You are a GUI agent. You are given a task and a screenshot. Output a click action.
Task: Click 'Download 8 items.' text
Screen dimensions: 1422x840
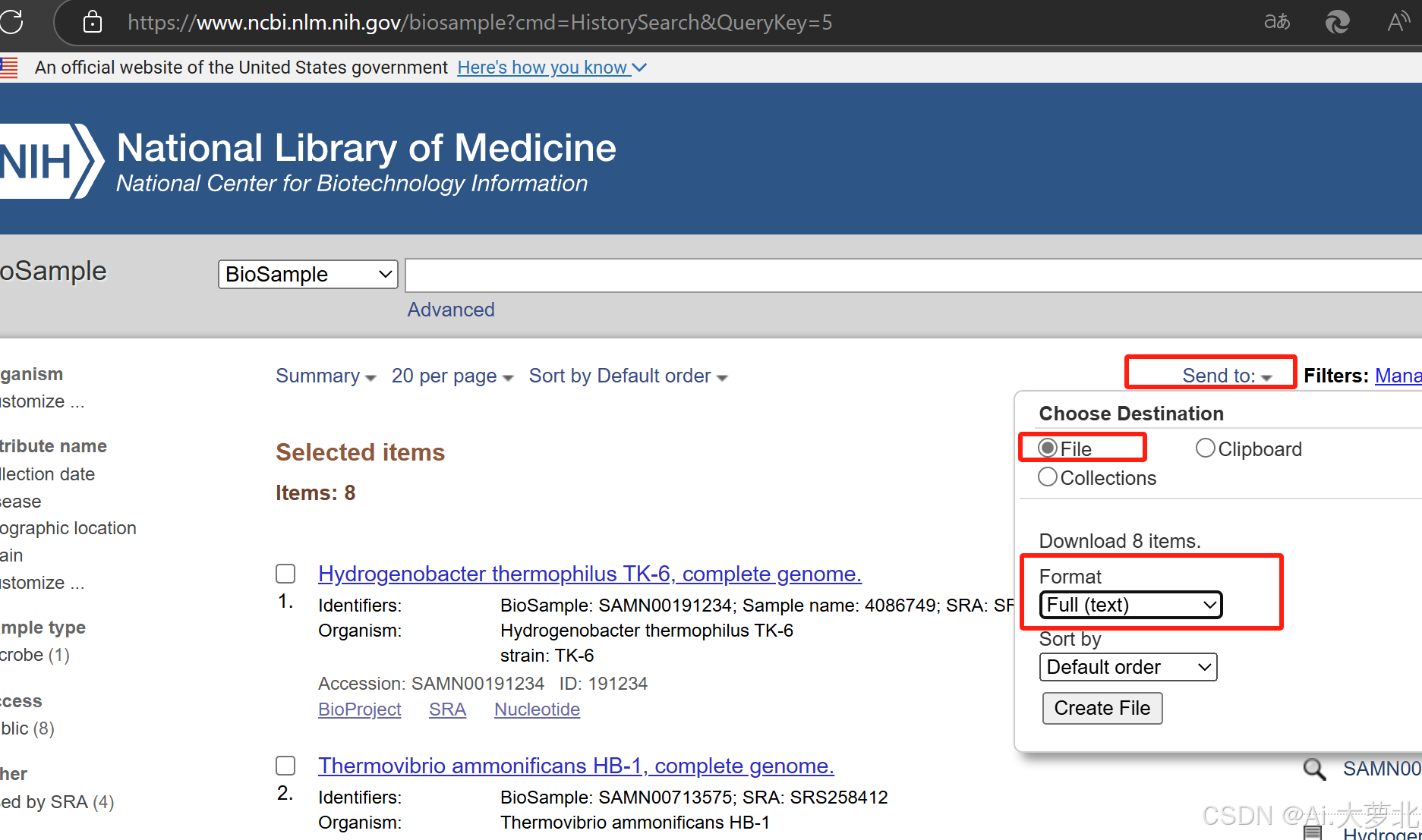click(1120, 541)
